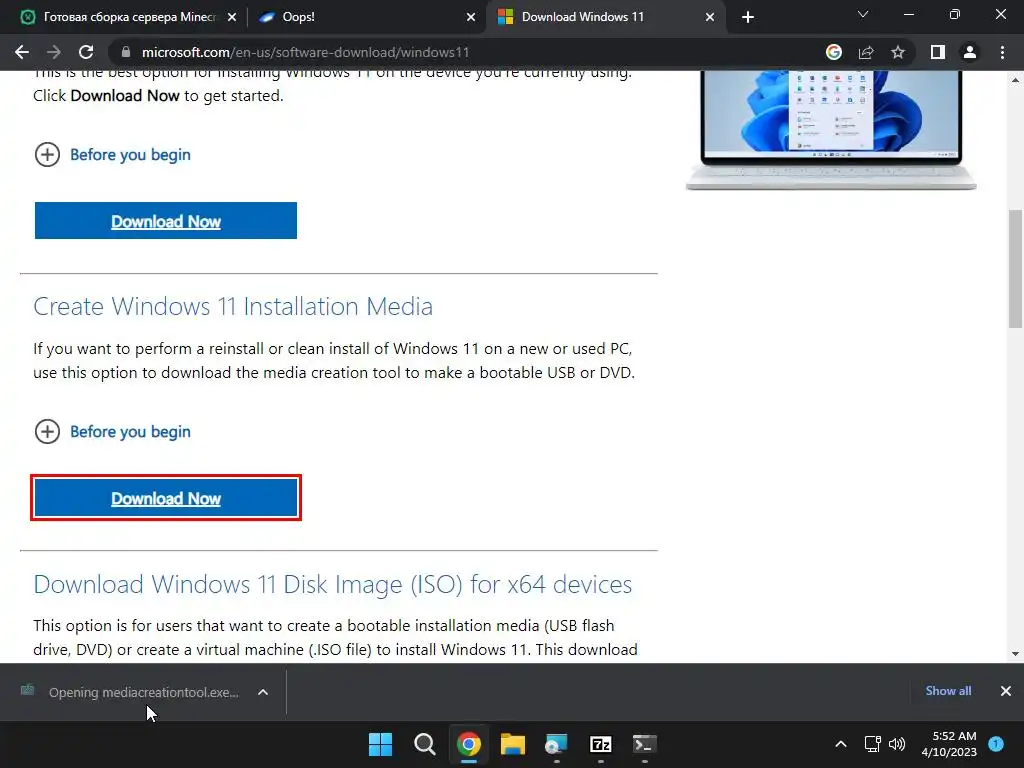Open volume control tray icon
This screenshot has width=1024, height=768.
(x=897, y=744)
